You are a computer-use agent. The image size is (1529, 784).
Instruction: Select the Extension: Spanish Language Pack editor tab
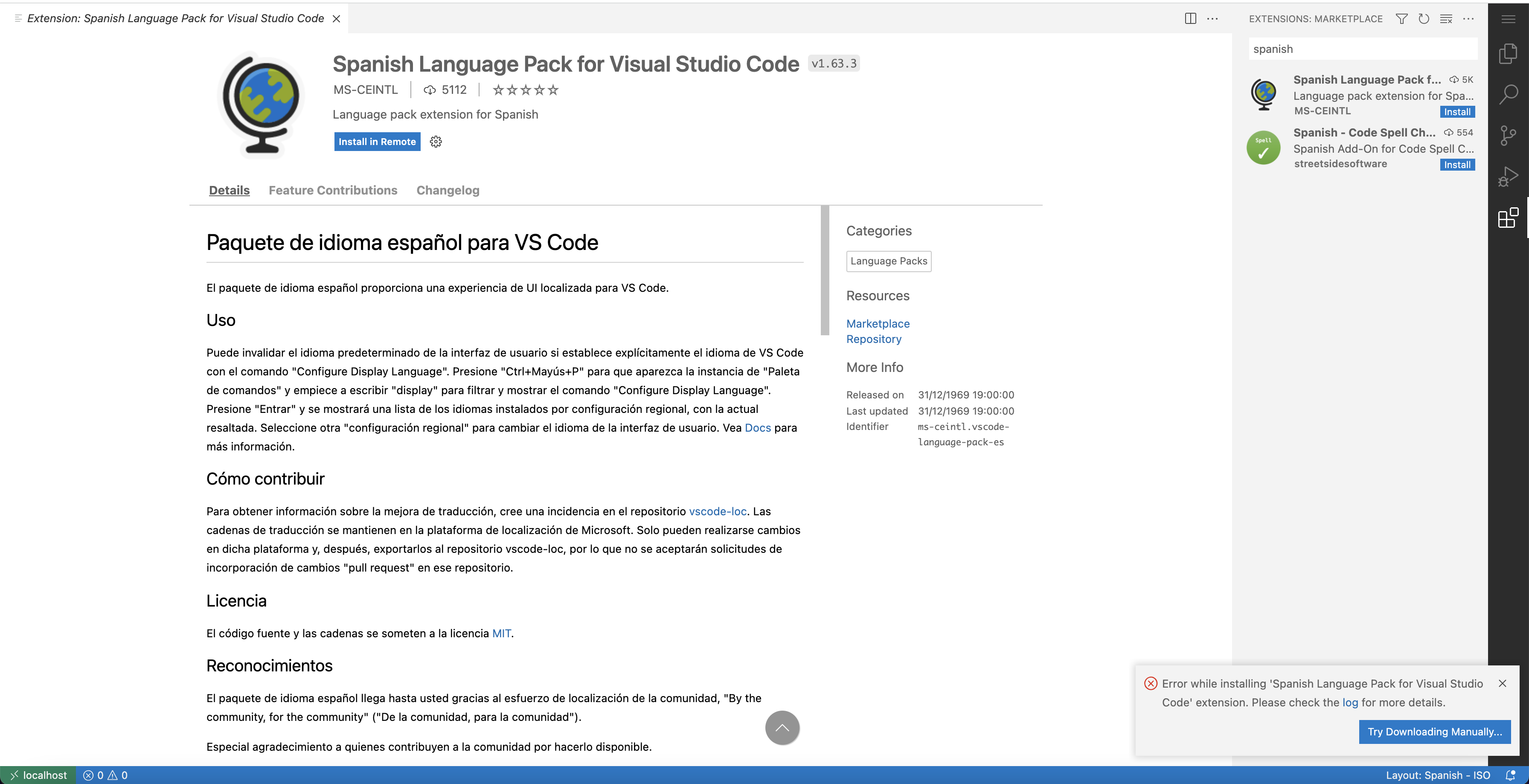(175, 18)
